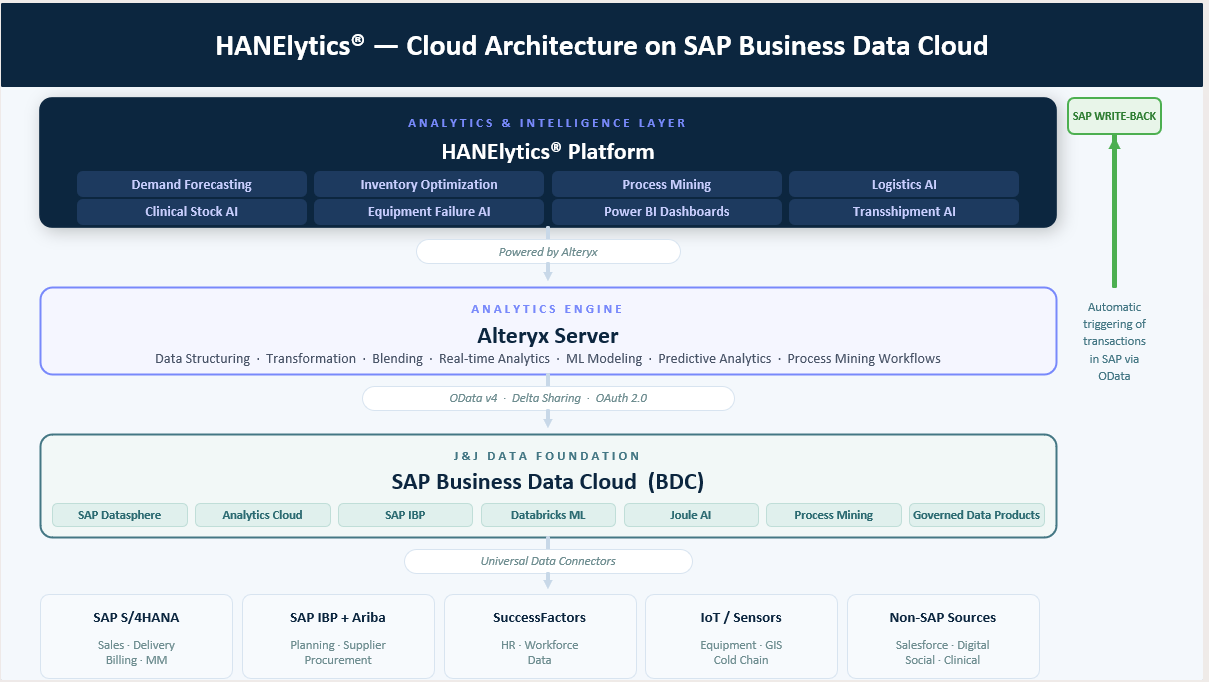The width and height of the screenshot is (1209, 682).
Task: Click the page title HANElytics Cloud Architecture
Action: tap(602, 45)
